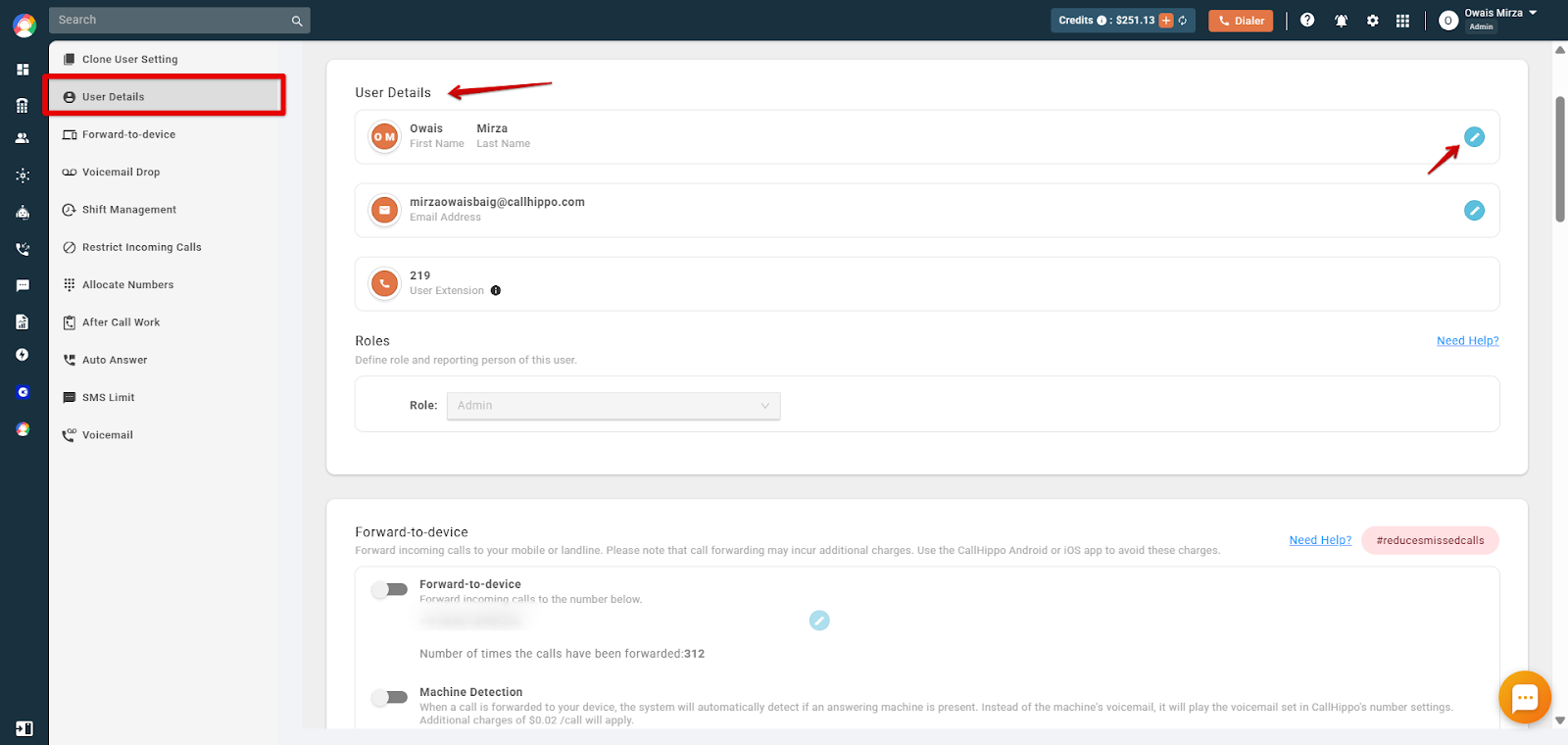Click the orange Dialer button

(x=1241, y=21)
